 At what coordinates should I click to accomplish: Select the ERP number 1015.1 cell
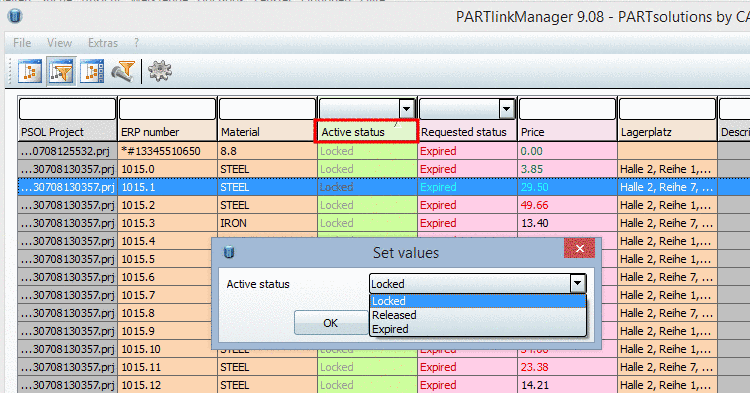pyautogui.click(x=167, y=187)
